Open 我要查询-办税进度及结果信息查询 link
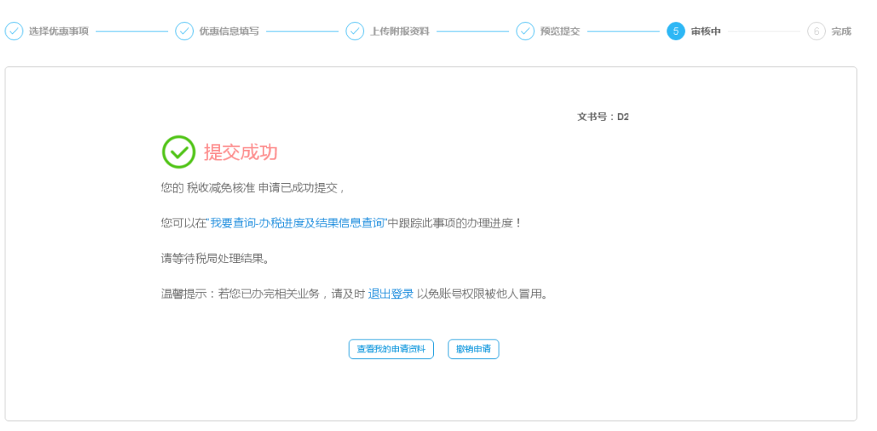 297,223
